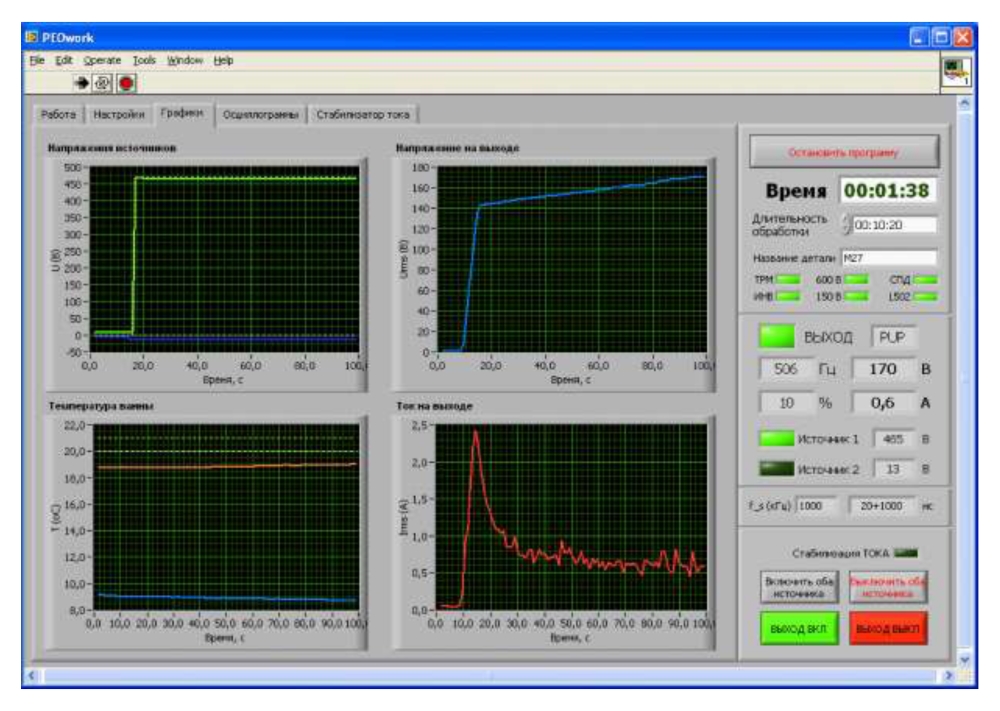Click the voltage field showing 170 В
1000x711 pixels.
[883, 369]
